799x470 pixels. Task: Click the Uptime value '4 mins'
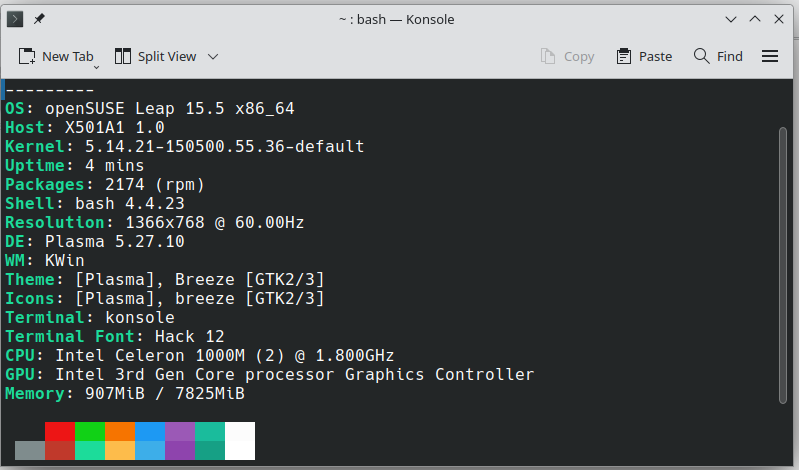[115, 166]
